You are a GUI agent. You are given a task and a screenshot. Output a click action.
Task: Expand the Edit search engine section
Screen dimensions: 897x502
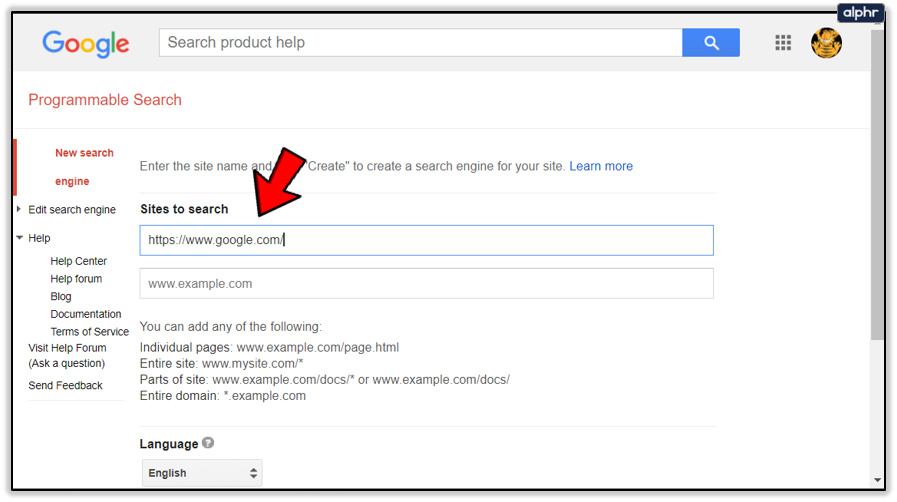pyautogui.click(x=19, y=210)
